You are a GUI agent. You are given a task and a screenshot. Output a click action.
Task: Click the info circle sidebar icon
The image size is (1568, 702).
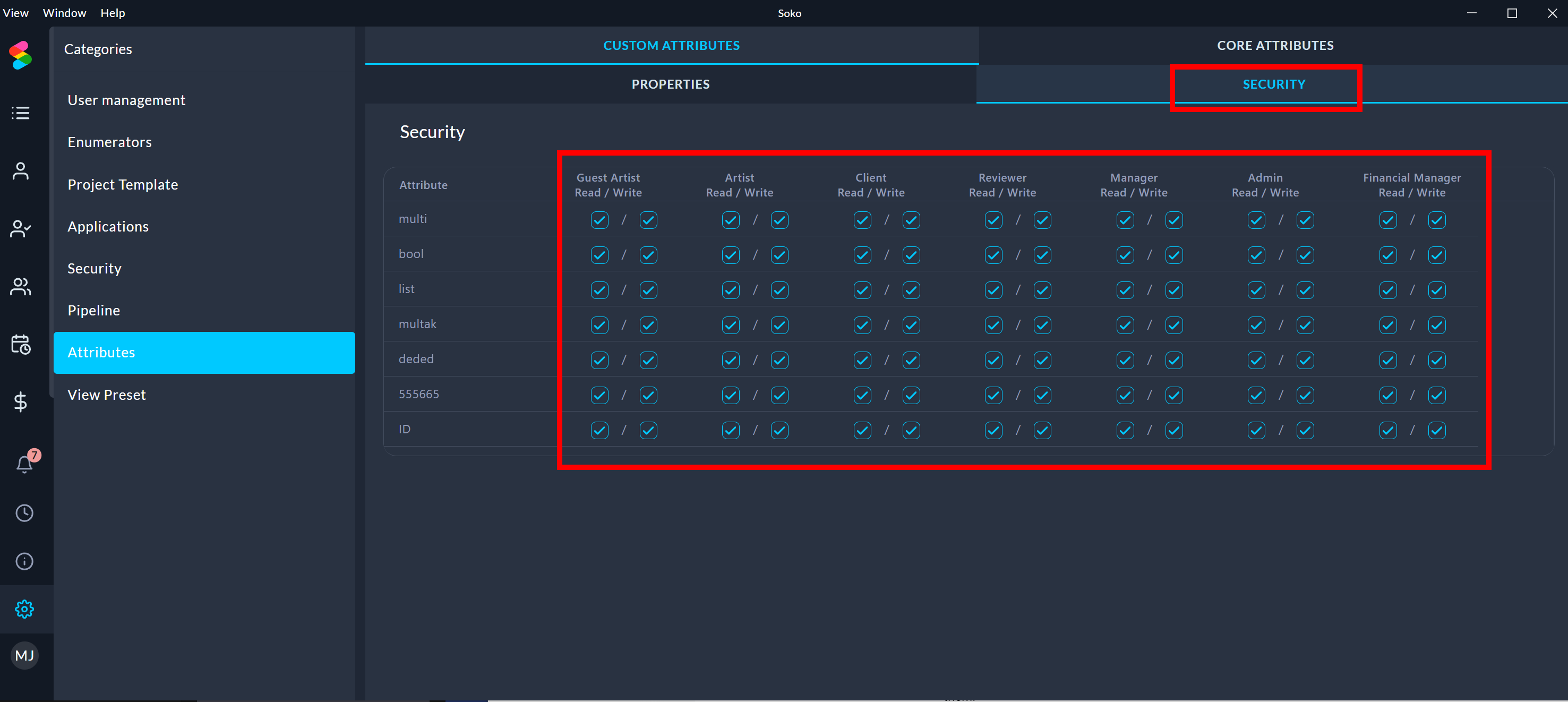click(24, 561)
